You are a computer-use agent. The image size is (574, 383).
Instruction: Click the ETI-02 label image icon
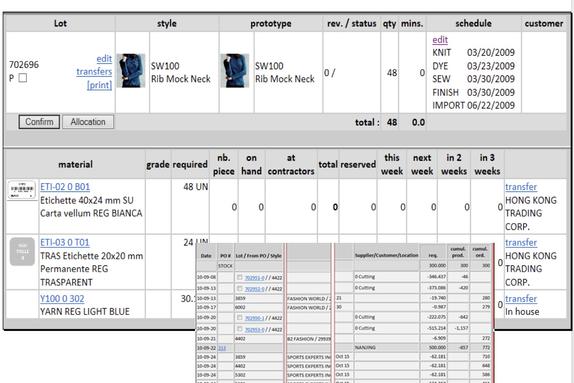(22, 190)
